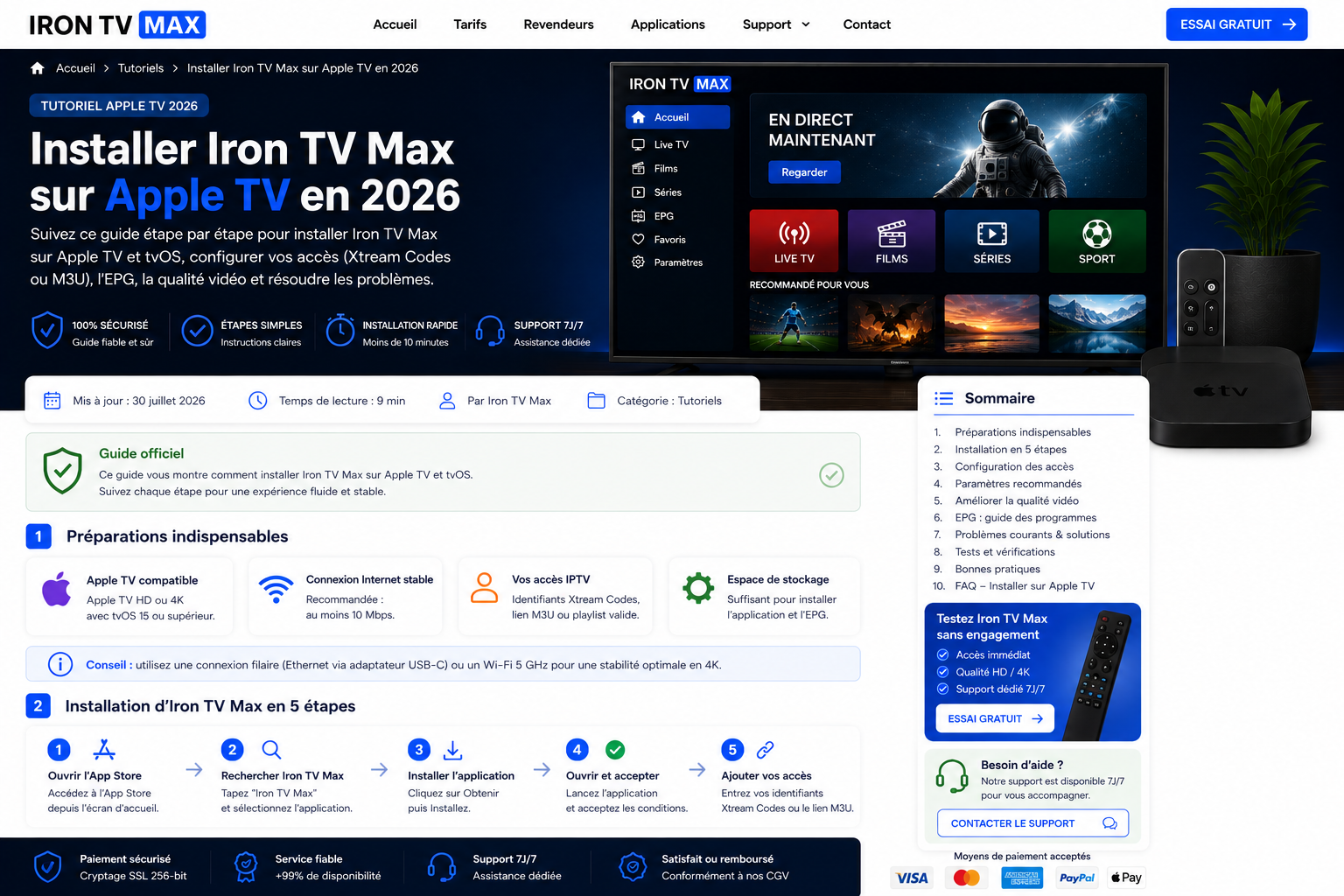The image size is (1344, 896).
Task: Click the 'Mis à jour : 30 juillet 2026' text
Action: 139,401
